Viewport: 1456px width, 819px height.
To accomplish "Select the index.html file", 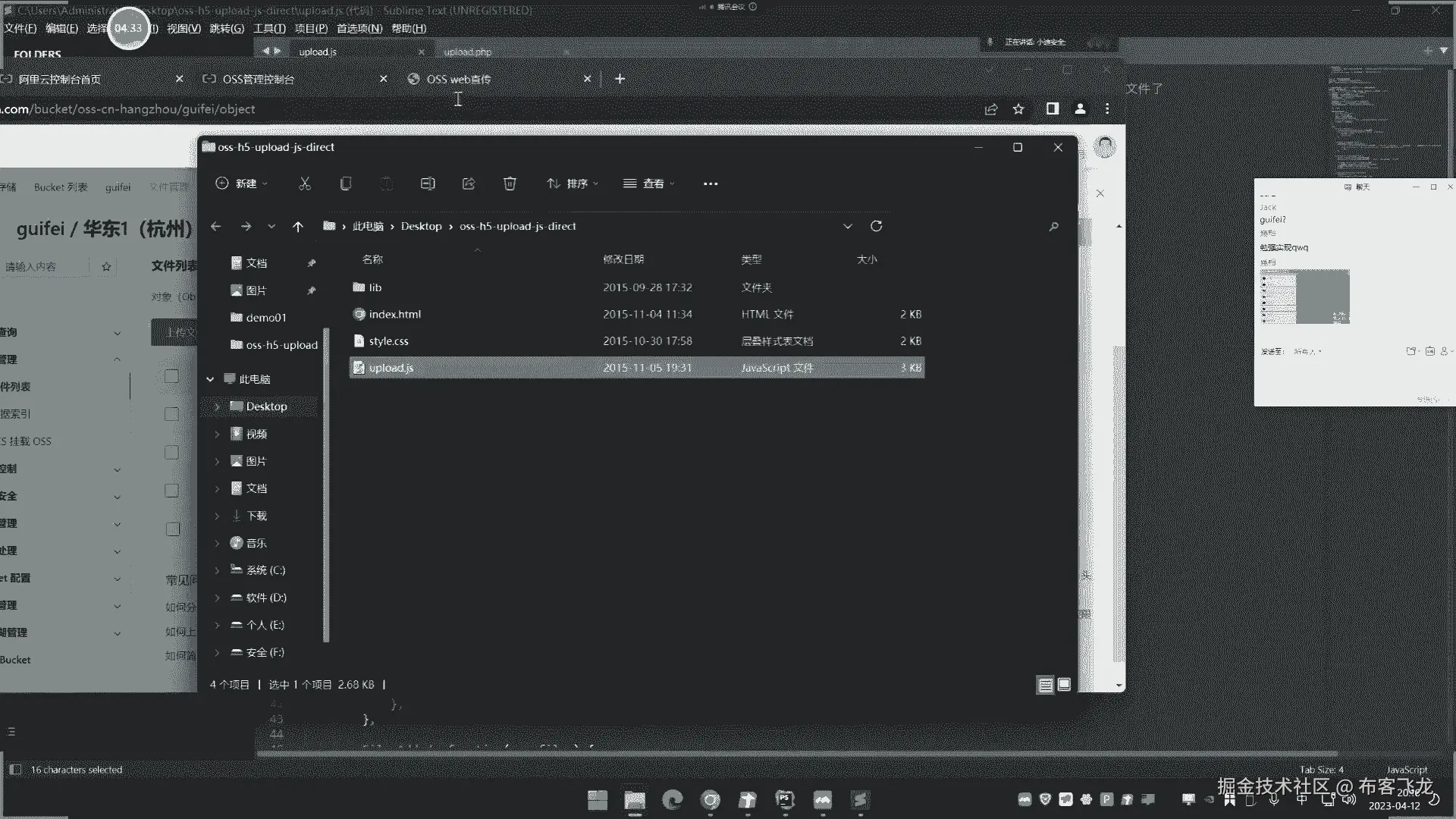I will click(394, 314).
